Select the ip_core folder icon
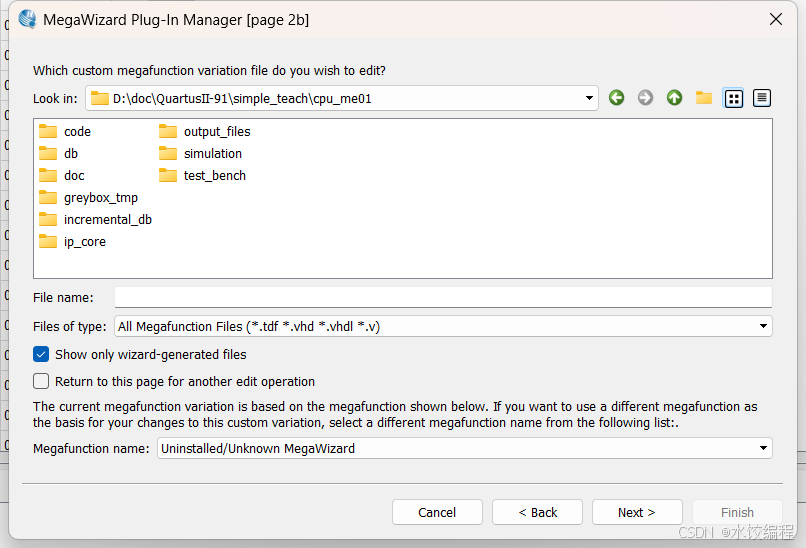Viewport: 806px width, 548px height. (48, 241)
